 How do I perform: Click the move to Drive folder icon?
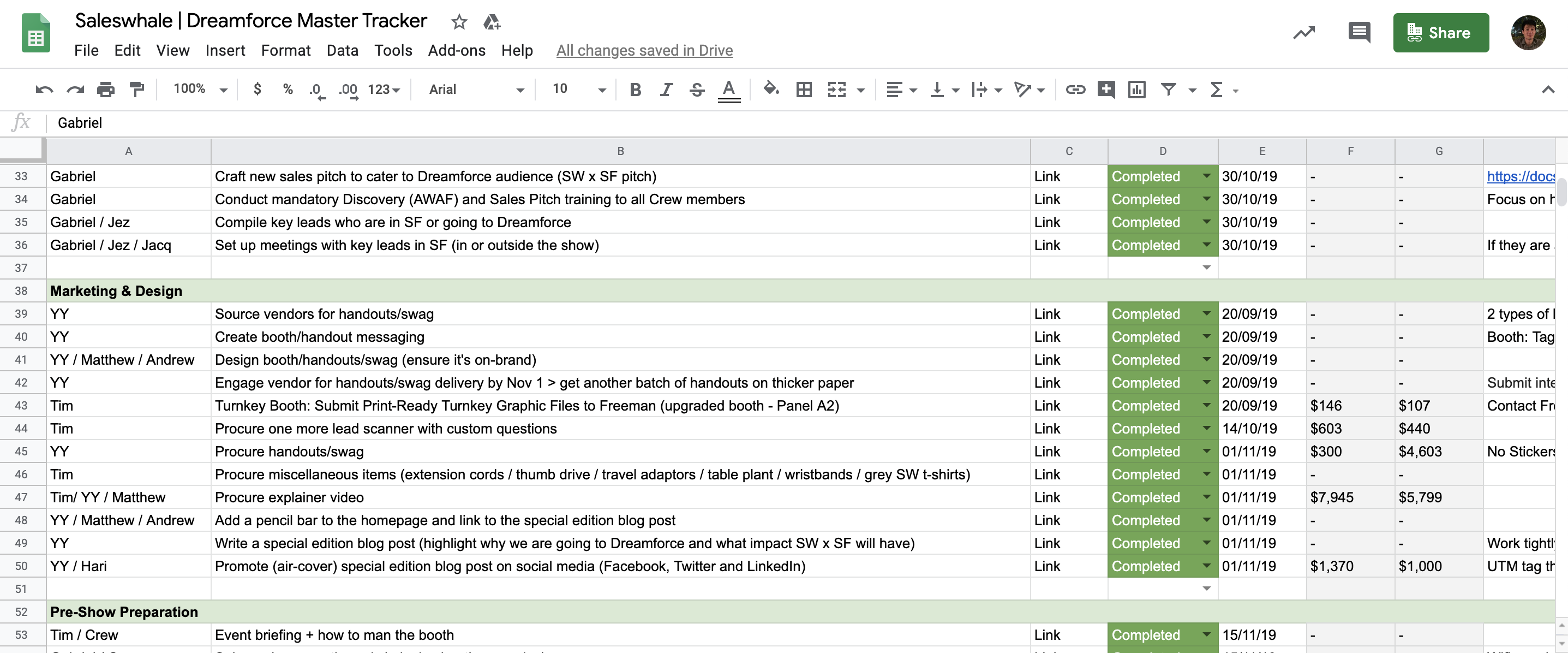491,22
